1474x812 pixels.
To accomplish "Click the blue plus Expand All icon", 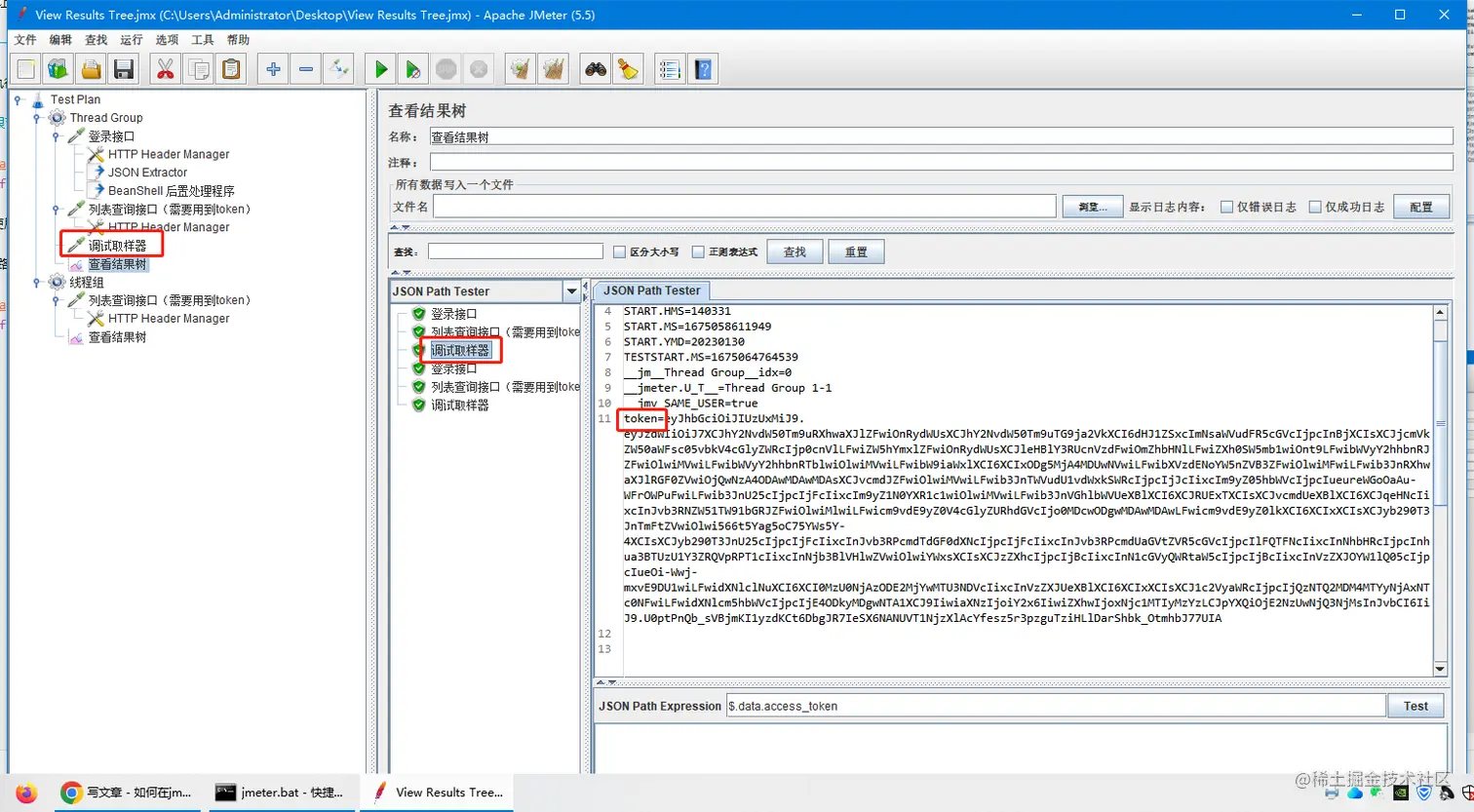I will 273,69.
